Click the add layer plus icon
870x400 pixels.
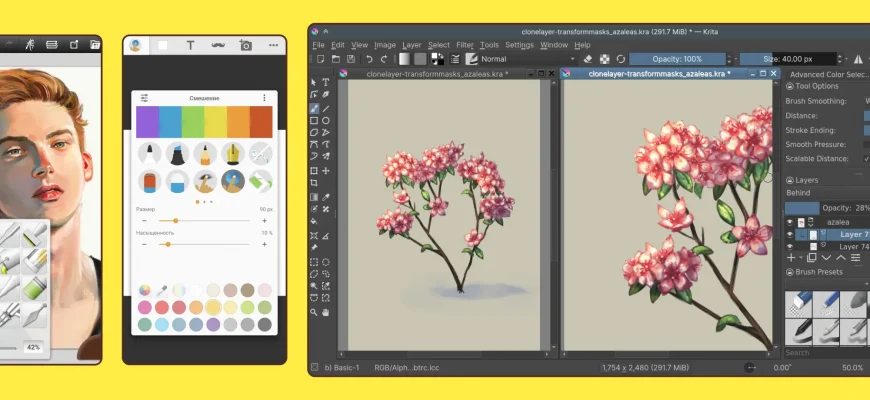tap(792, 257)
